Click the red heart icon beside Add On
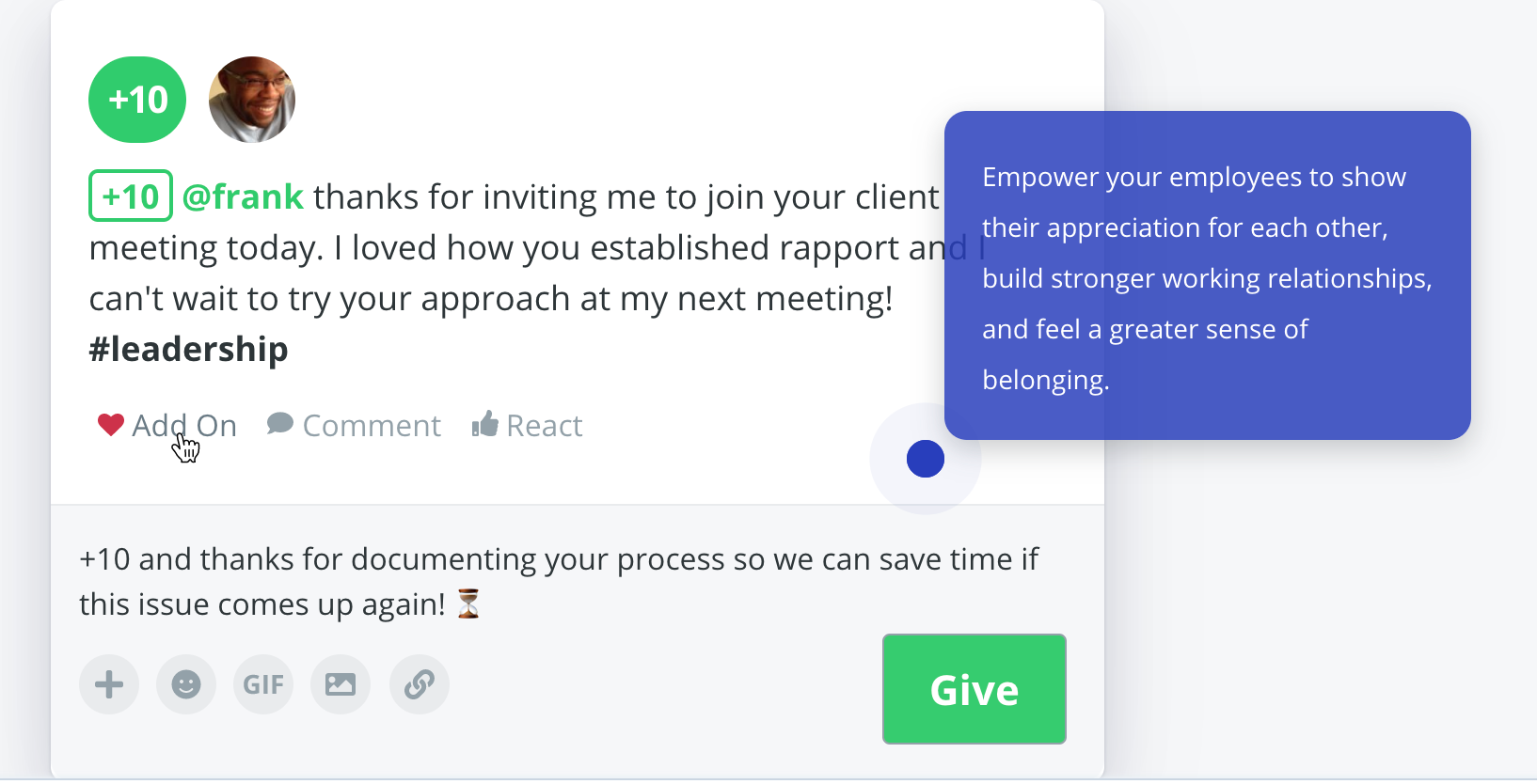 [111, 425]
